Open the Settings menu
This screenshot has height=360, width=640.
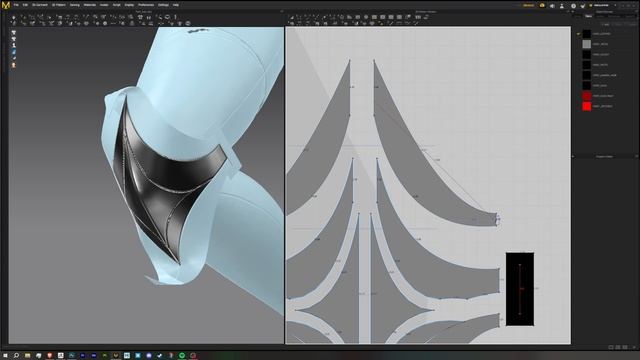[163, 5]
